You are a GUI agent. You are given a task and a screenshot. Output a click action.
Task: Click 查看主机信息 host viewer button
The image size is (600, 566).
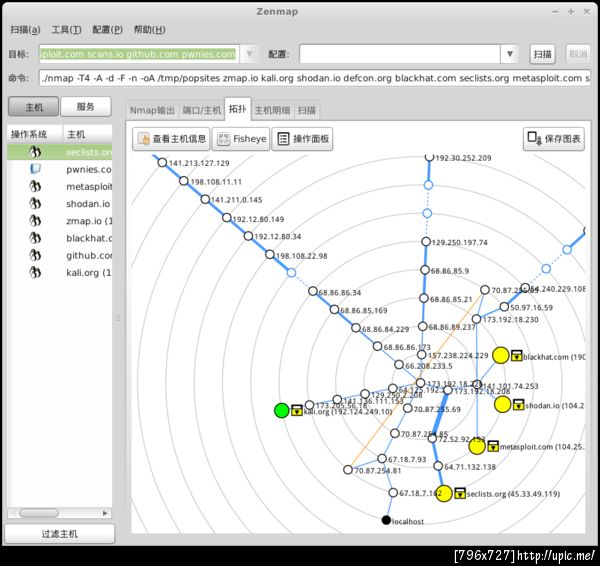click(x=171, y=139)
